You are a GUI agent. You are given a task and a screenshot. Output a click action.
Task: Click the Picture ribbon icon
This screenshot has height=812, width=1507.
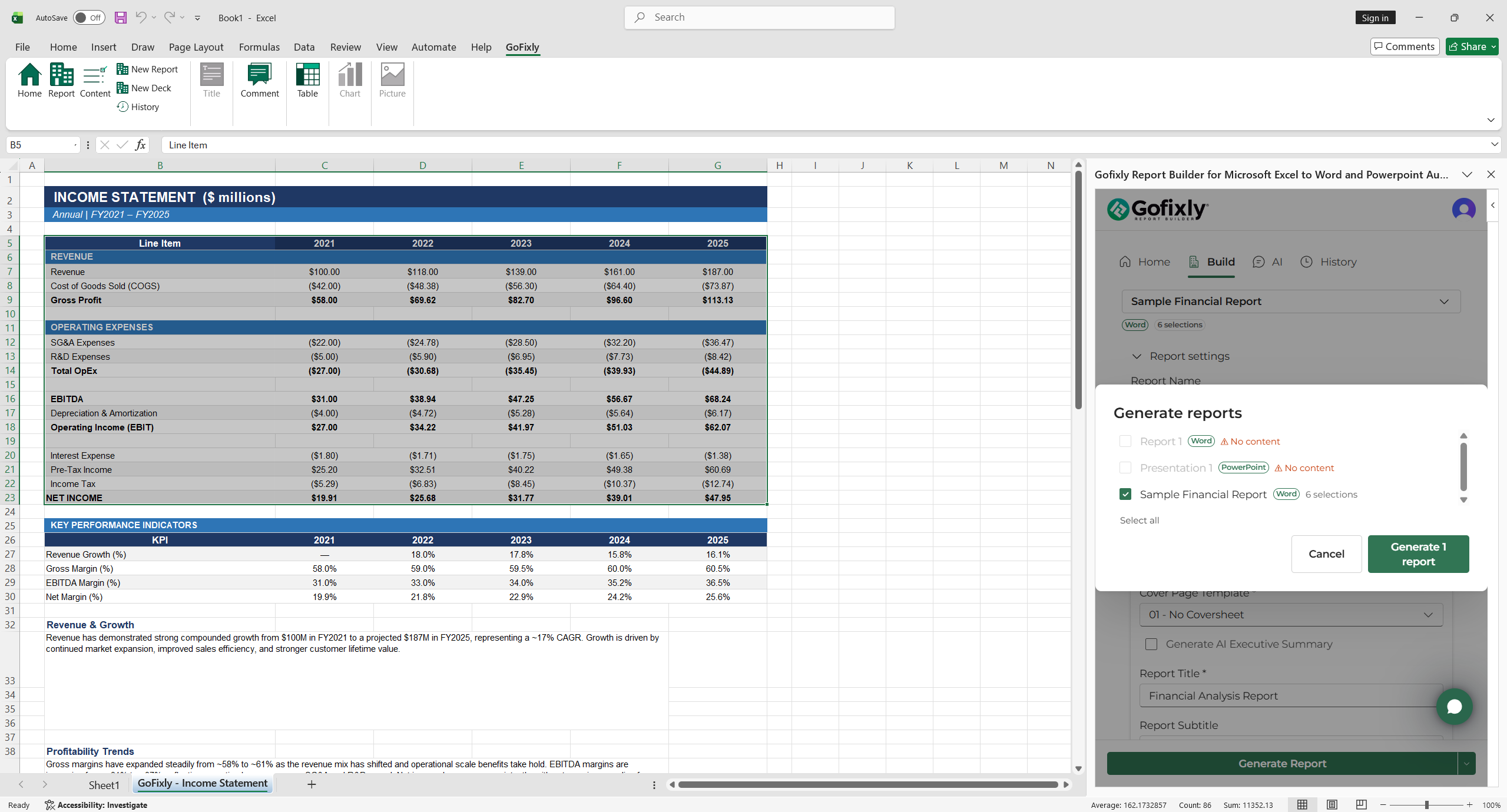392,81
